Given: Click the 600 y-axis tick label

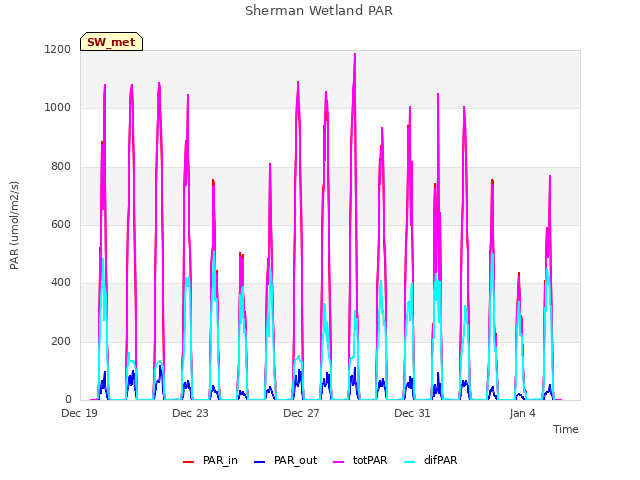Looking at the screenshot, I should [61, 224].
